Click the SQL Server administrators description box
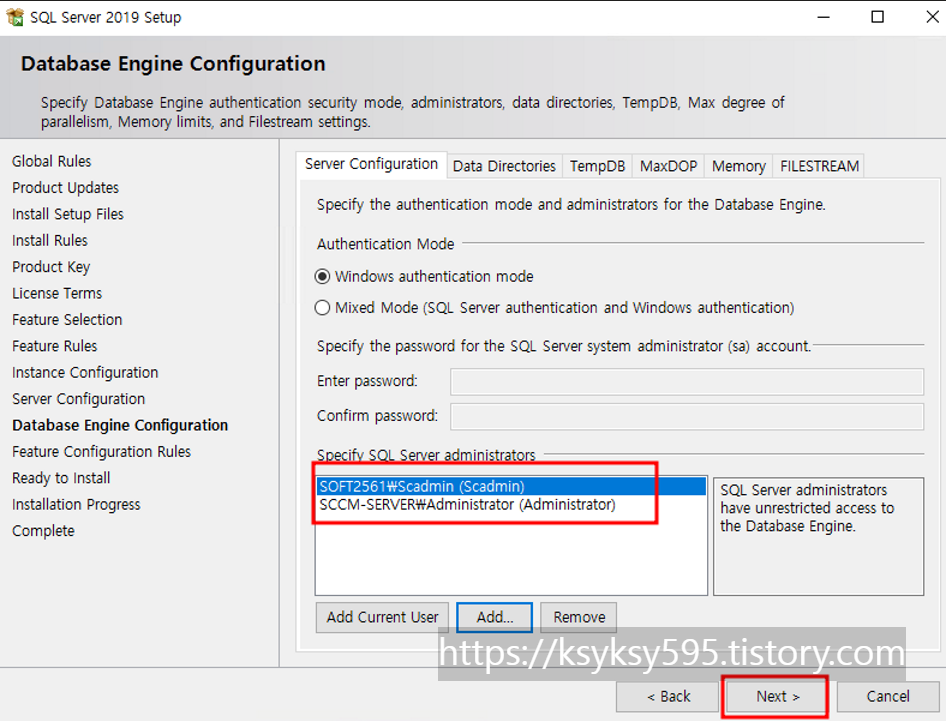946x721 pixels. click(x=818, y=536)
